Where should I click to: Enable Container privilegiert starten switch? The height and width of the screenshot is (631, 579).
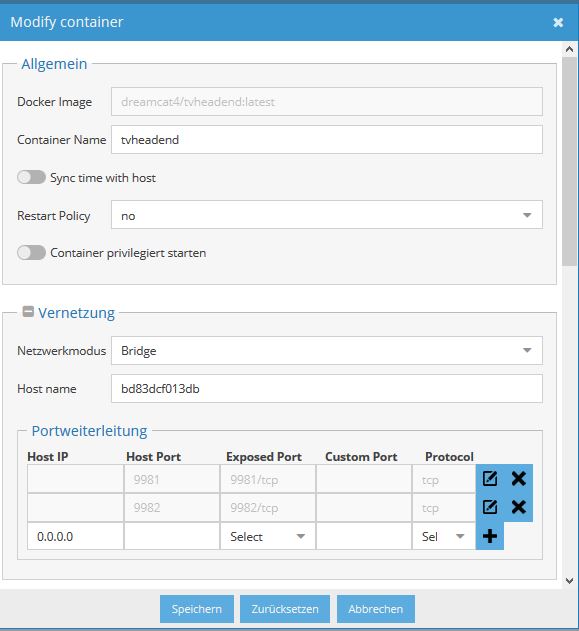pos(31,253)
